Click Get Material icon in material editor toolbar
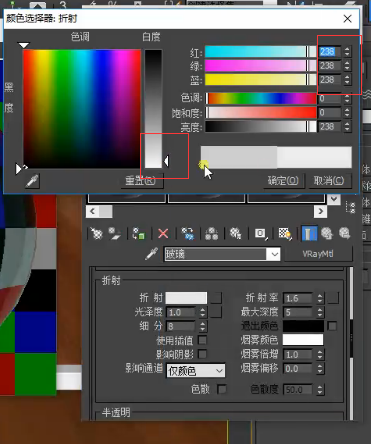 (97, 233)
